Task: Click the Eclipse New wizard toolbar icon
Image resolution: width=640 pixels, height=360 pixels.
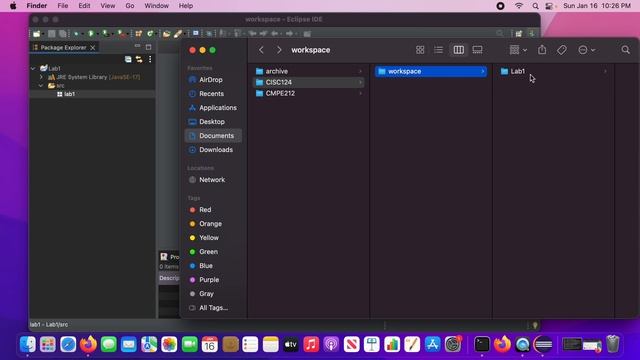Action: tap(36, 33)
